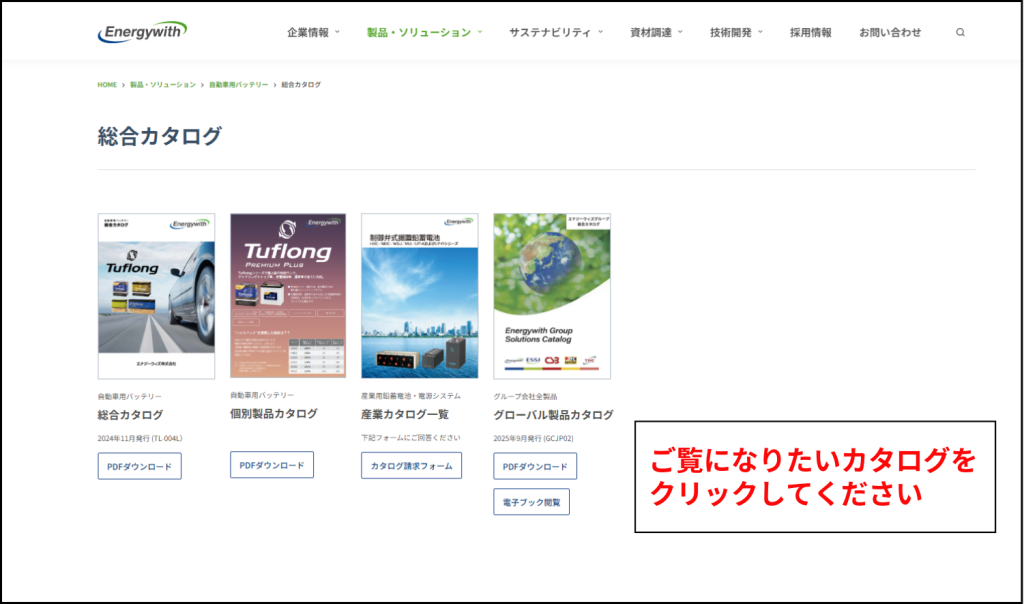Open the 資材調達 navigation menu

[x=656, y=32]
